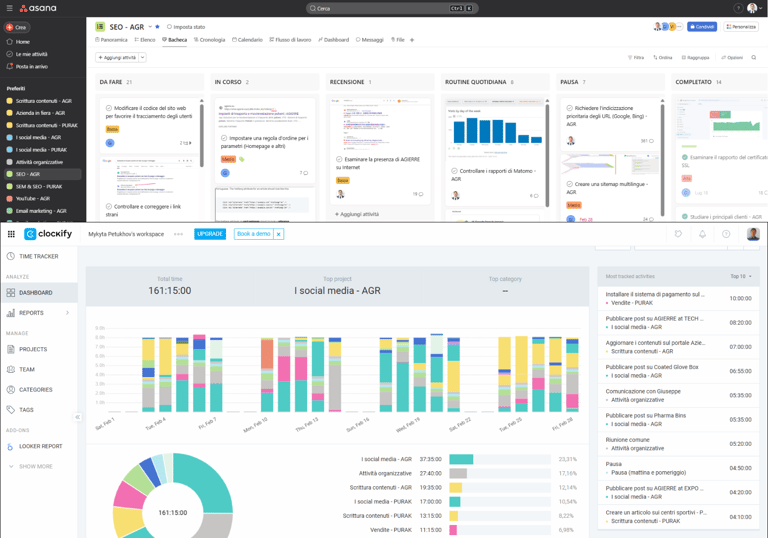The image size is (768, 538).
Task: Select YouTube - AGR project in sidebar
Action: click(x=33, y=198)
